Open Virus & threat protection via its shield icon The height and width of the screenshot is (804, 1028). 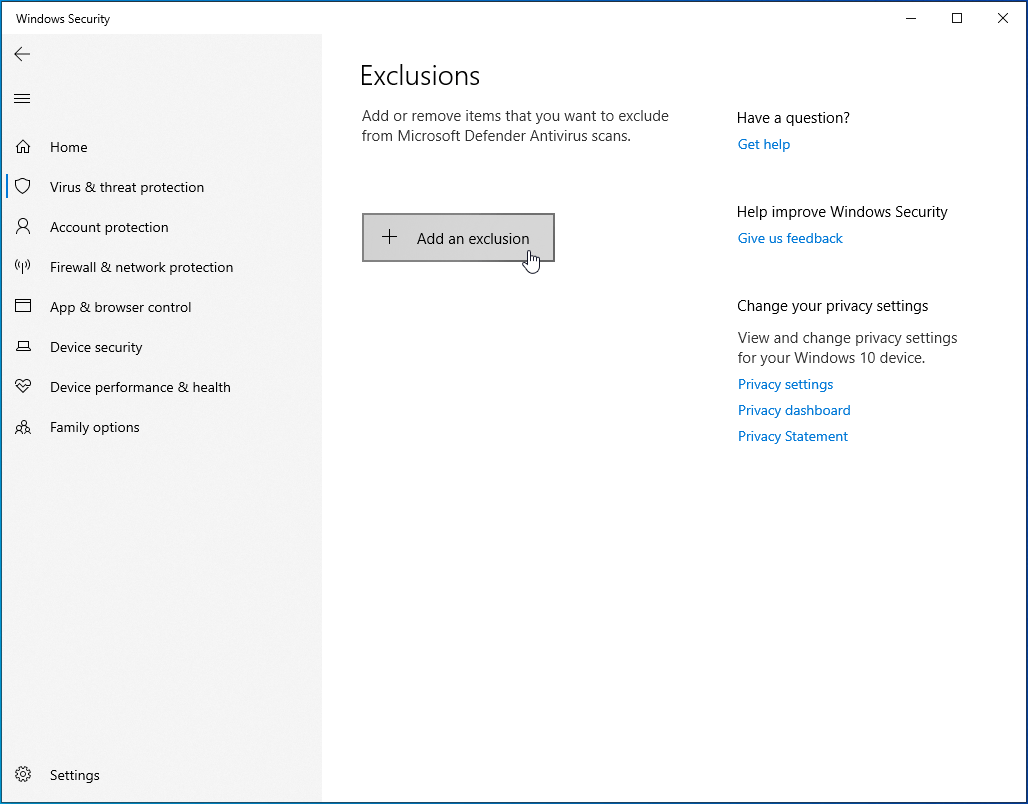coord(23,186)
